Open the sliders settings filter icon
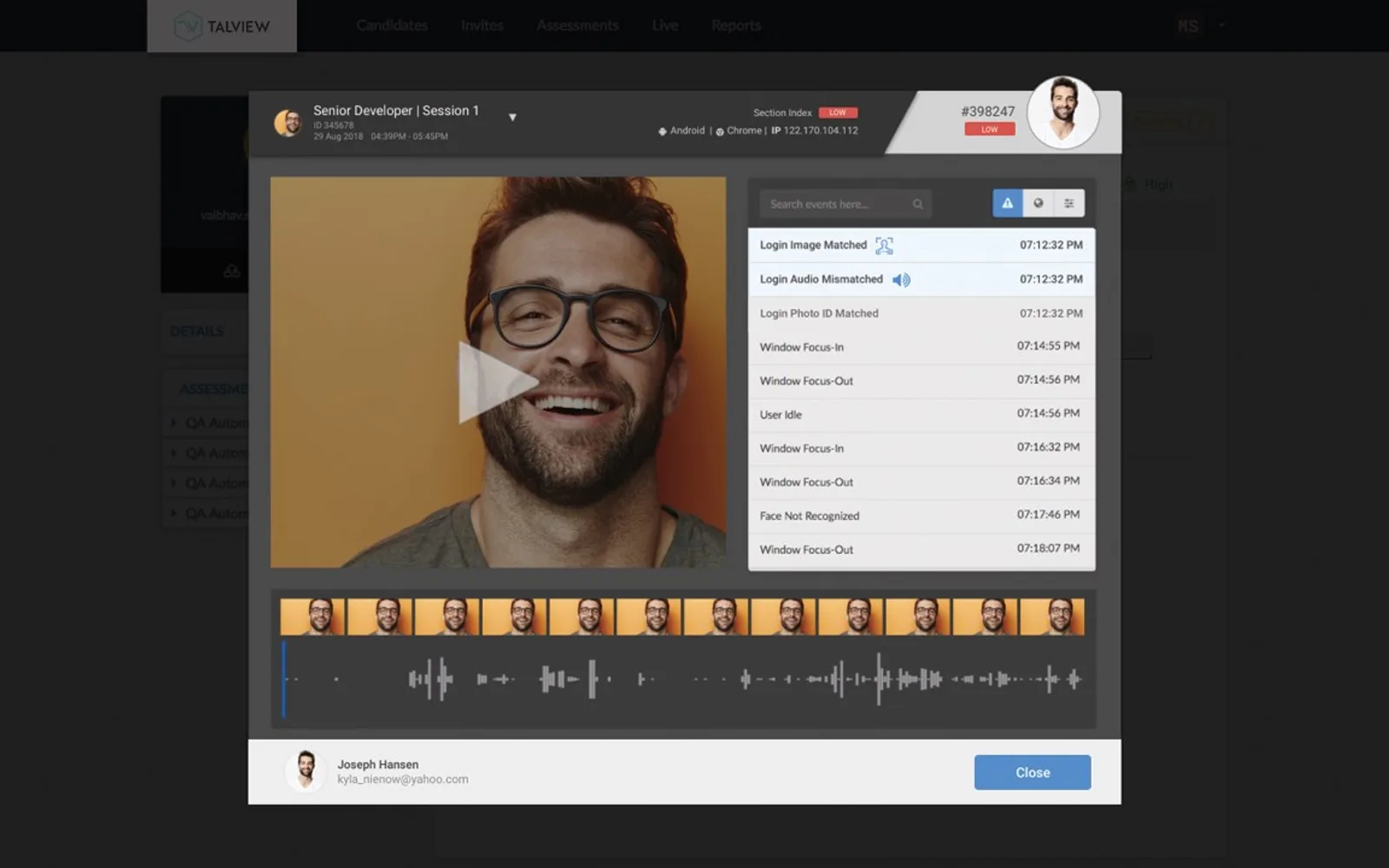The width and height of the screenshot is (1389, 868). [x=1069, y=203]
